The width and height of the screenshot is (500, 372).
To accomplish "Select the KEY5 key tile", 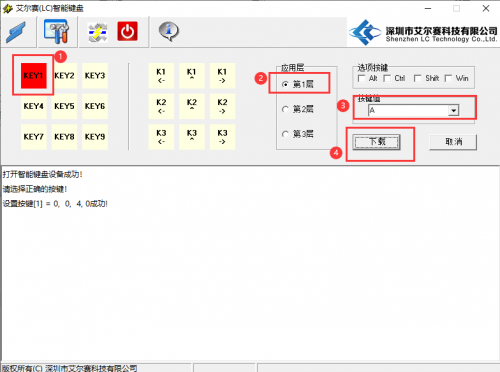I will pos(64,106).
